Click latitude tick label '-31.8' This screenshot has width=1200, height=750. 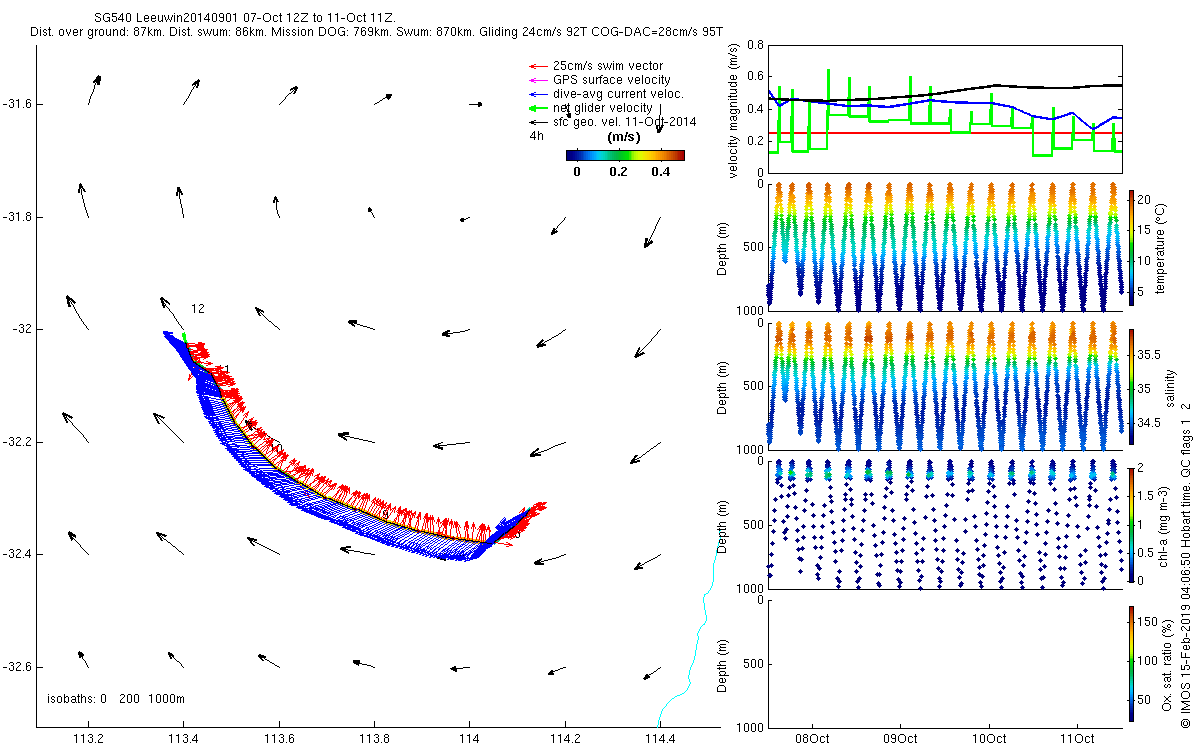pos(17,217)
